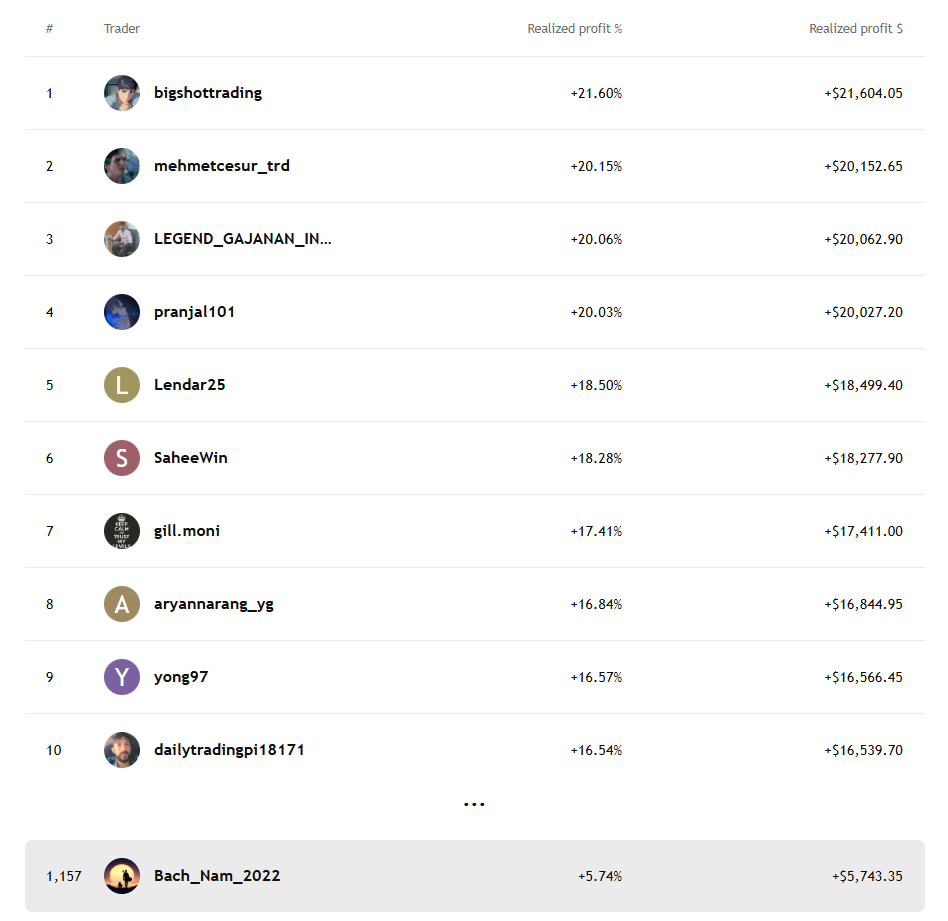Open gill.moni's Keep Calm avatar
Viewport: 948px width, 921px height.
[122, 531]
